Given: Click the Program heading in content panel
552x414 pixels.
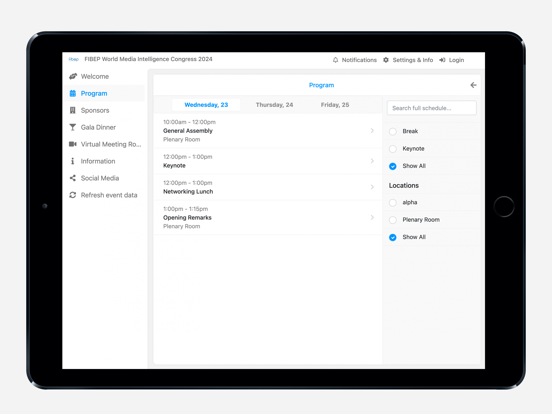Looking at the screenshot, I should [x=321, y=85].
